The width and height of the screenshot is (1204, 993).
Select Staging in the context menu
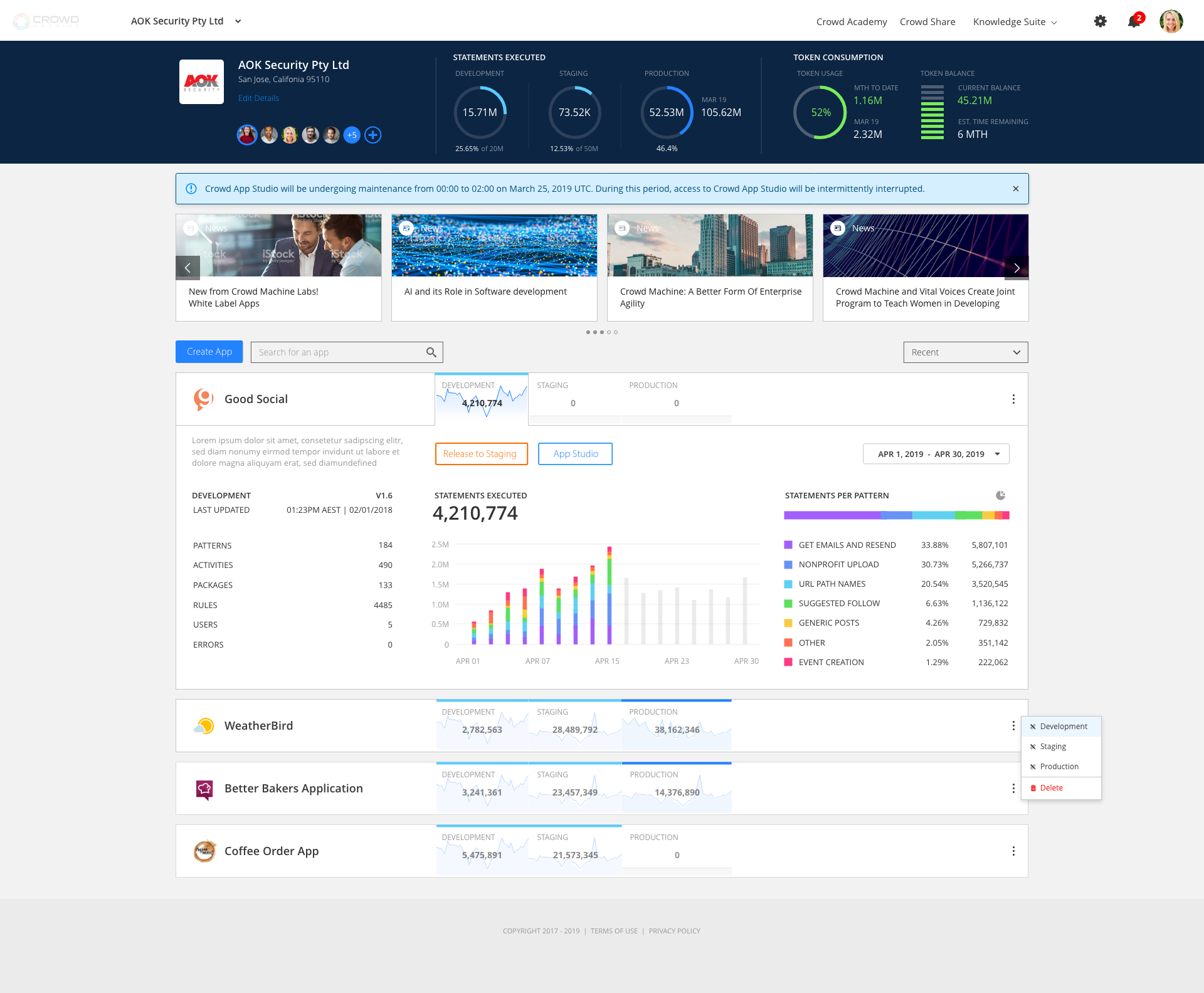point(1061,747)
